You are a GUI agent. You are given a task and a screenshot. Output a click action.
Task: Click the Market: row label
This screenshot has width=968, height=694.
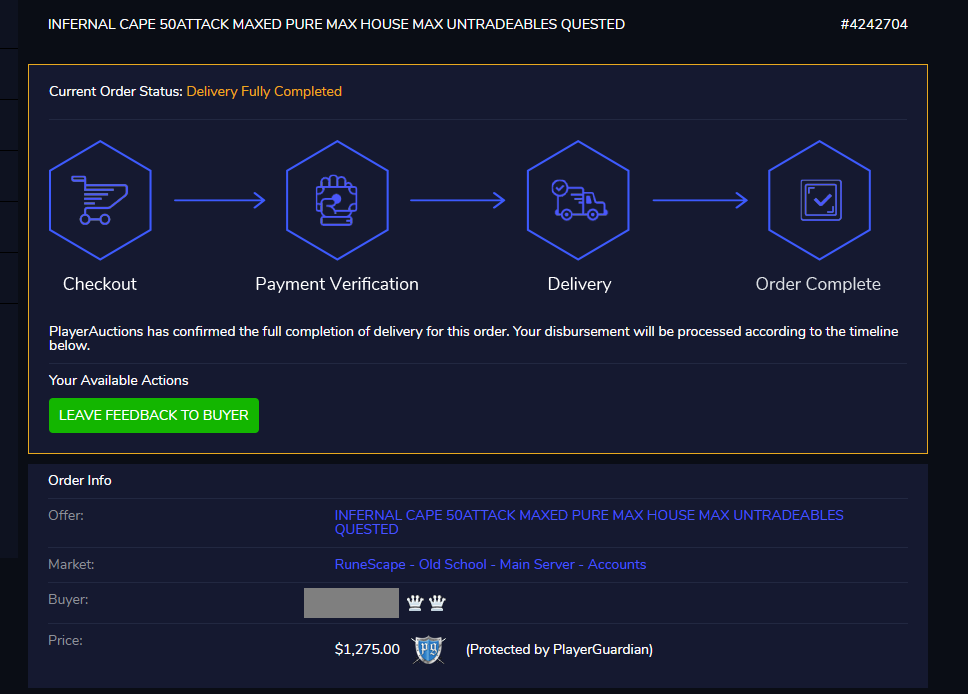coord(71,564)
